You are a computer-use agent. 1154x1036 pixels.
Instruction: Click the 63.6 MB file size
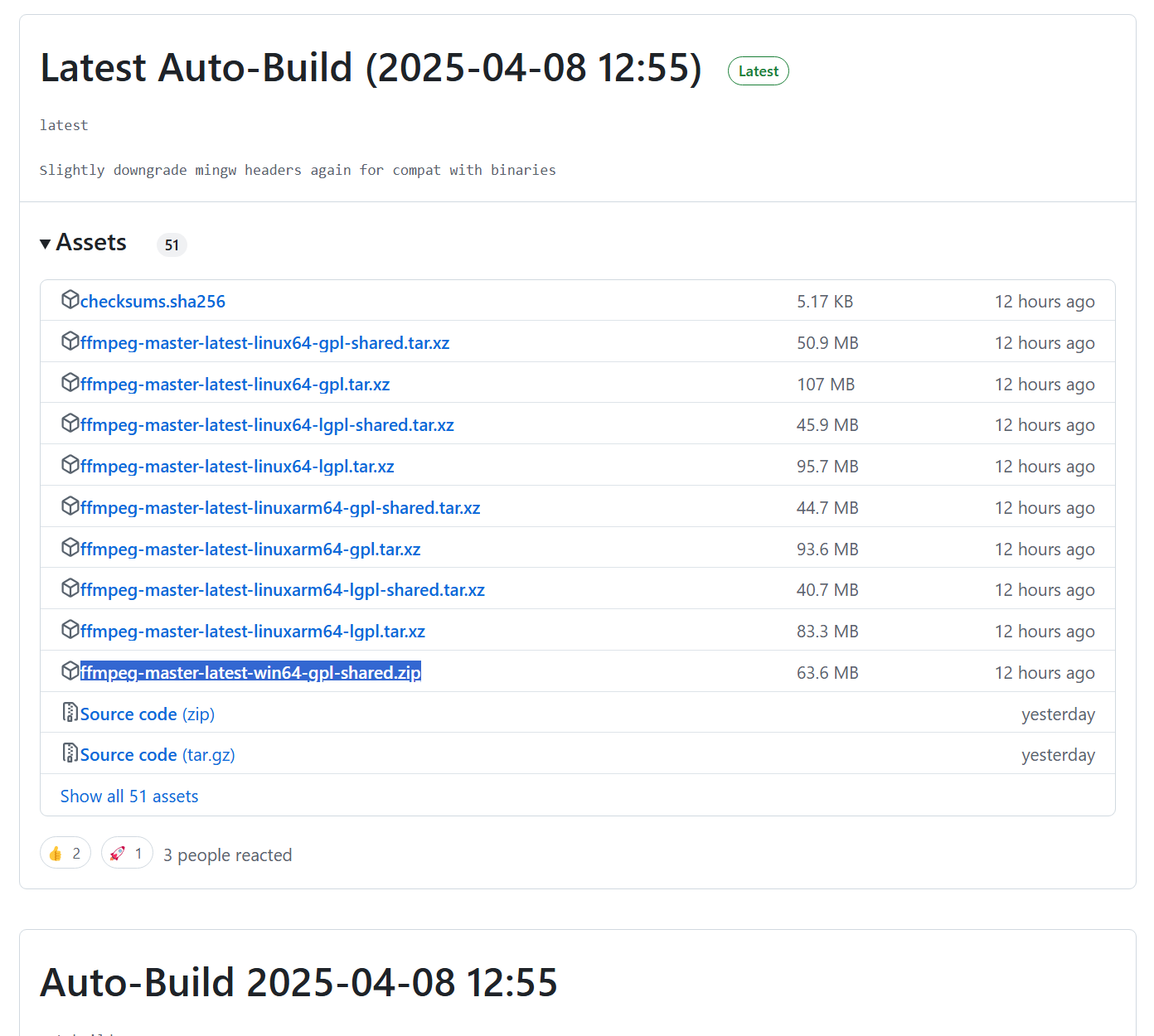pos(827,673)
